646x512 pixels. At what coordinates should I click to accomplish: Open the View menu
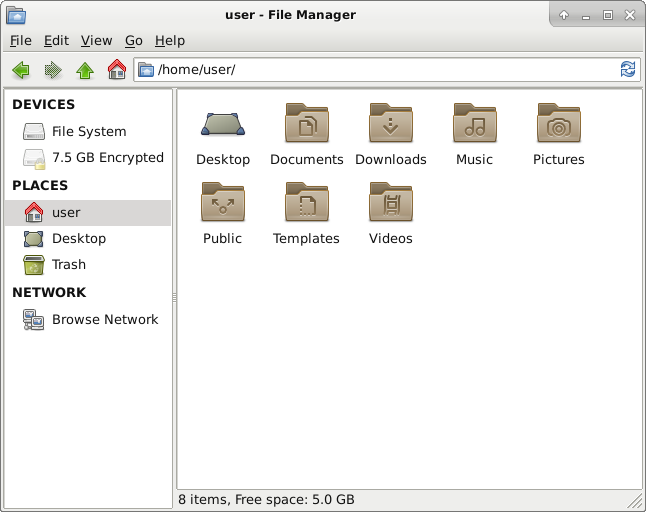pos(96,40)
